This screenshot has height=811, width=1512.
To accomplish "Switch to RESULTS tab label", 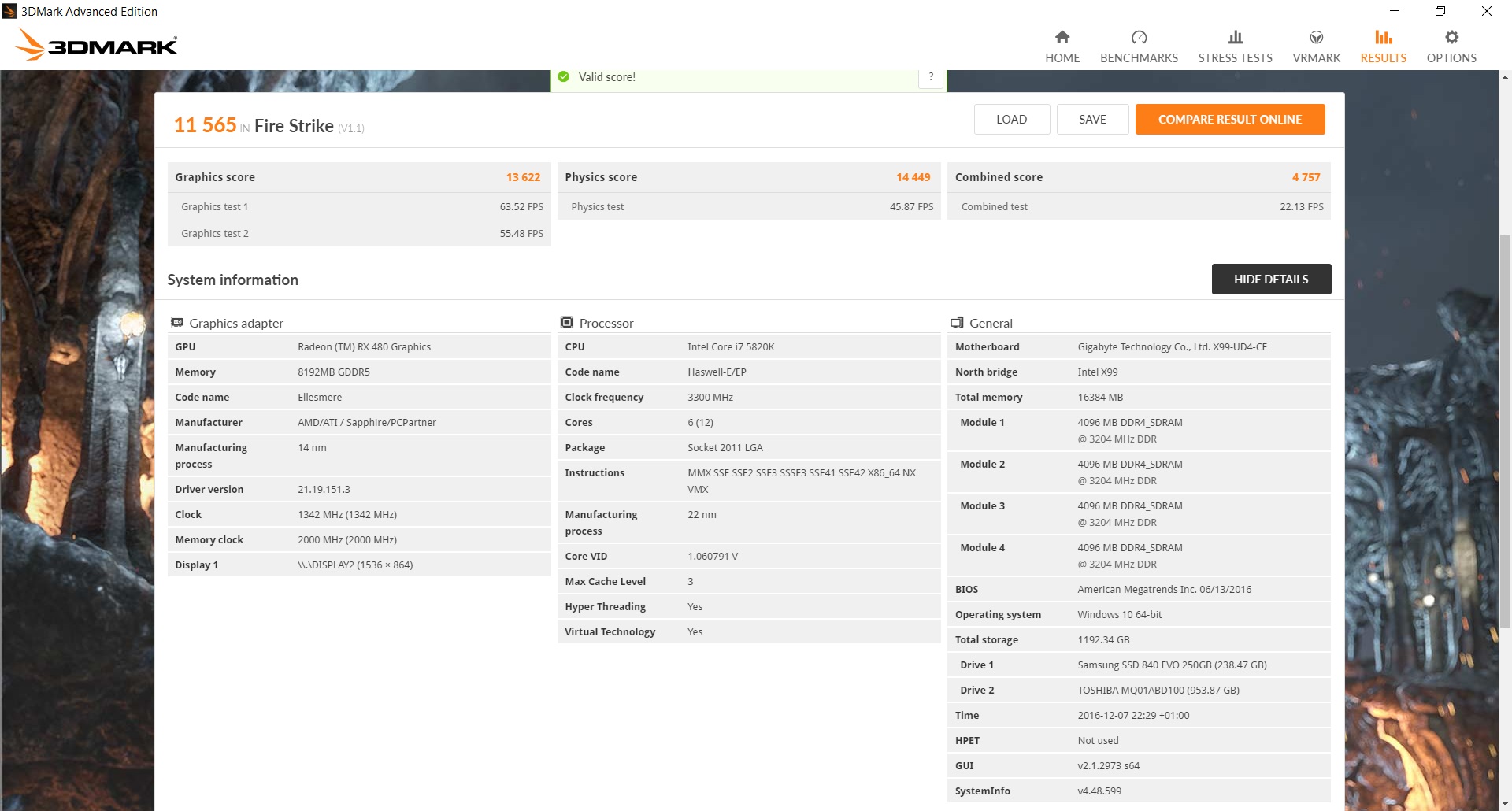I will pyautogui.click(x=1384, y=58).
